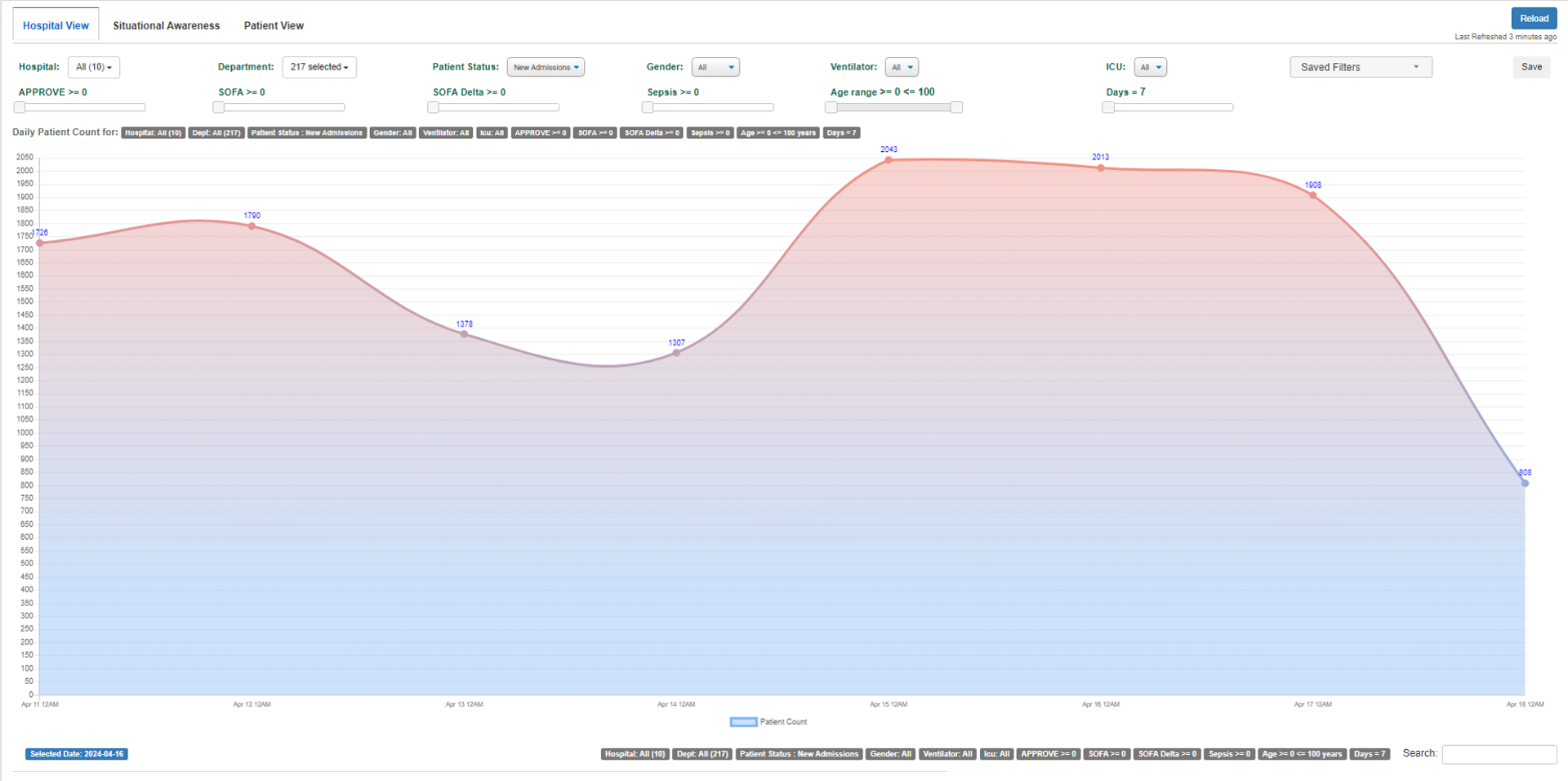Click the 1307 data point on Apr 14
This screenshot has height=781, width=1568.
676,353
